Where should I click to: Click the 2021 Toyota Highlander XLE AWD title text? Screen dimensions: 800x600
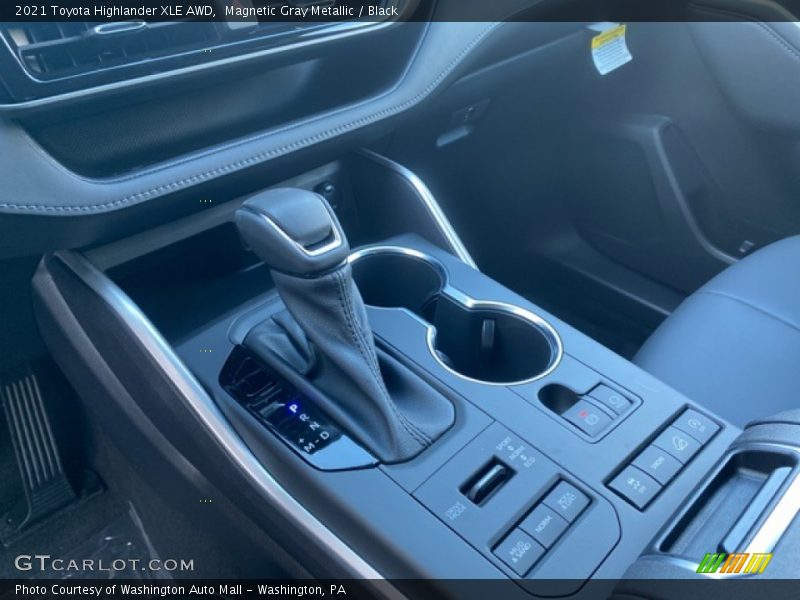[114, 11]
